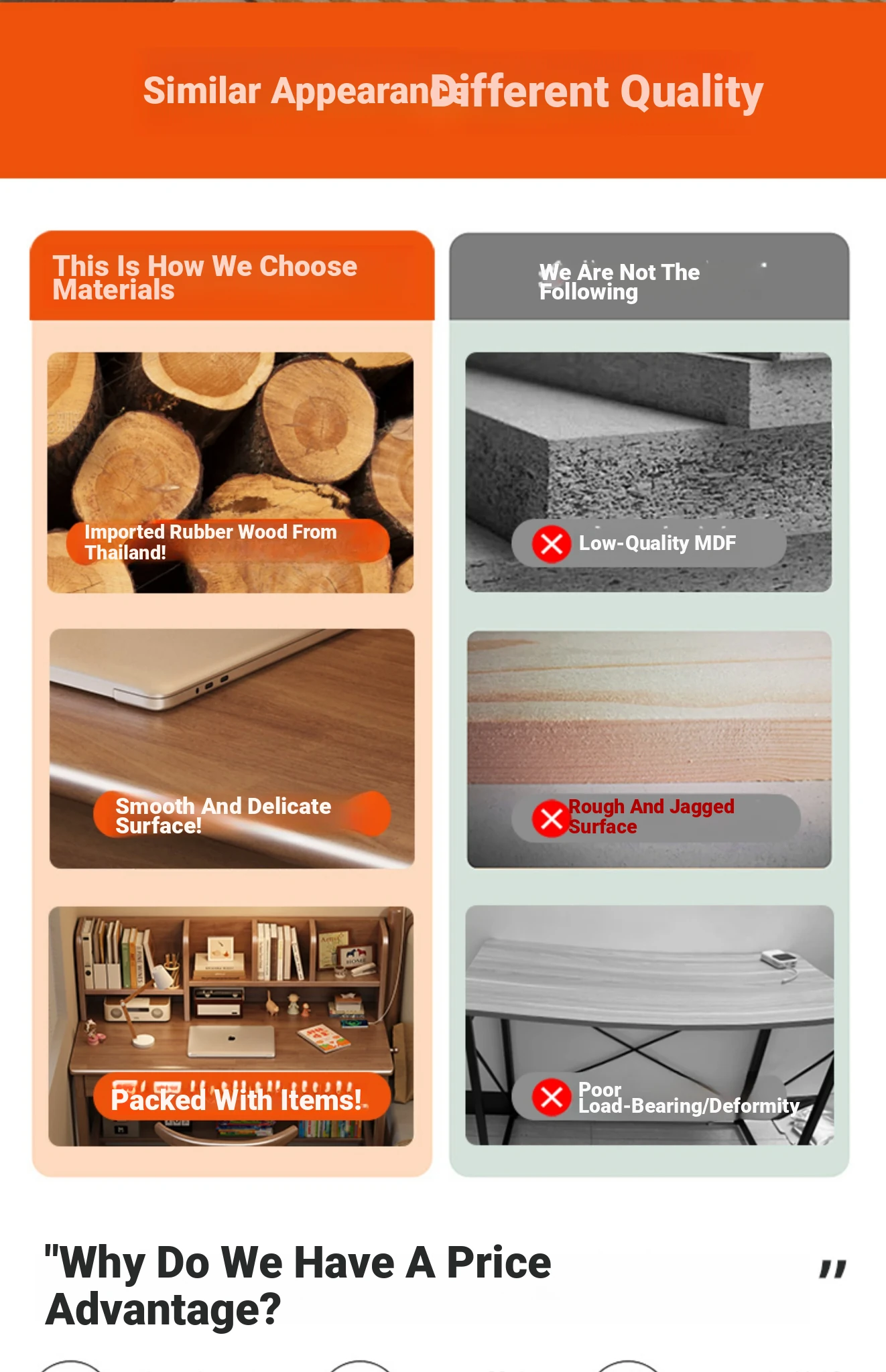
Task: Click red X icon beside Poor Load-Bearing/Deformity
Action: [552, 1097]
